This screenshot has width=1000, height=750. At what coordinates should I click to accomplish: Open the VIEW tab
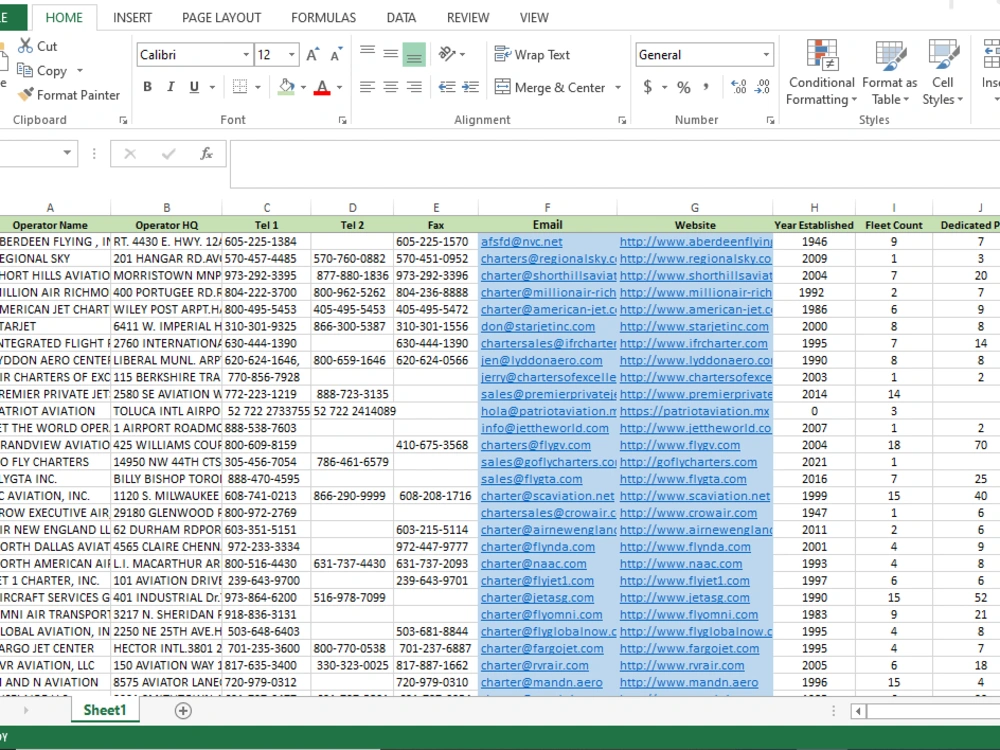click(x=534, y=18)
